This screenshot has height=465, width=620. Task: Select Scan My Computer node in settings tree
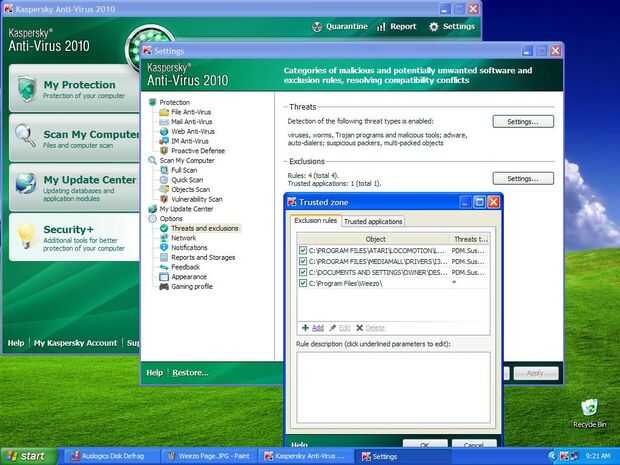pyautogui.click(x=187, y=161)
